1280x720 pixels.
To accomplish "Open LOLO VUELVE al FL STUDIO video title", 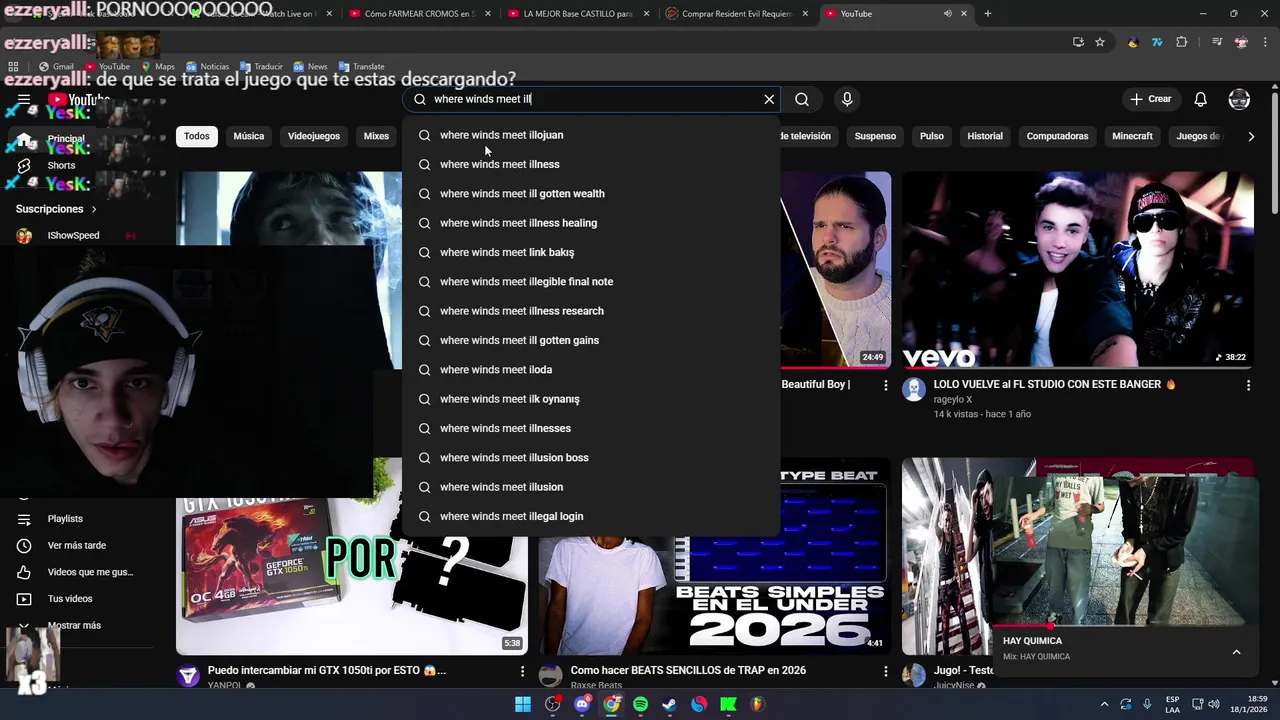I will click(x=1054, y=385).
